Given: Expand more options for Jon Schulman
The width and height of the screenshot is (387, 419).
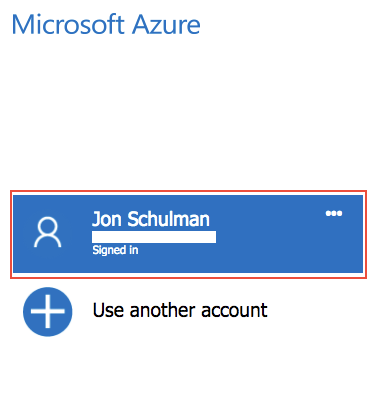Looking at the screenshot, I should (334, 213).
